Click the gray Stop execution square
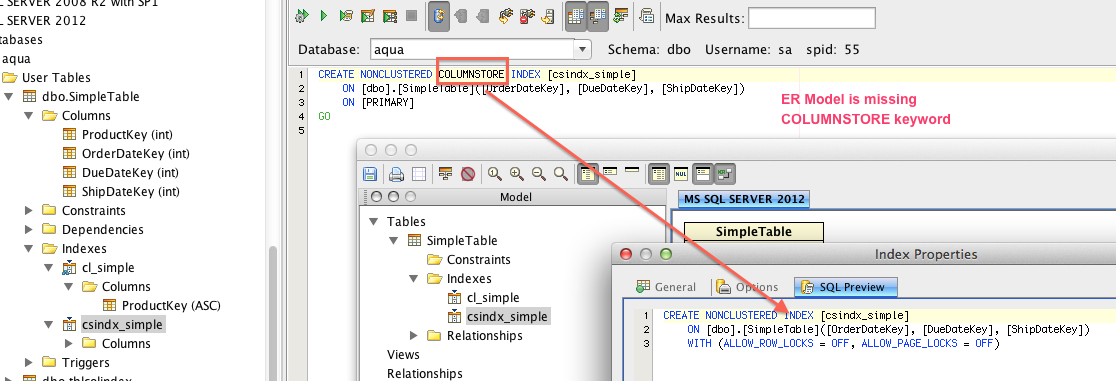The width and height of the screenshot is (1116, 381). coord(411,16)
